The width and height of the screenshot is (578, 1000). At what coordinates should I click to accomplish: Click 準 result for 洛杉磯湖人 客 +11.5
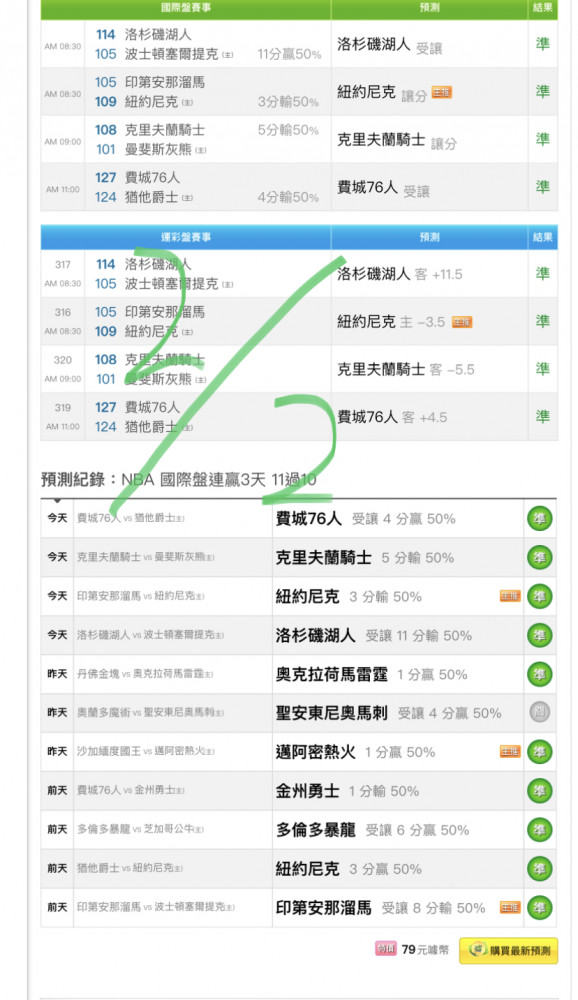coord(542,273)
